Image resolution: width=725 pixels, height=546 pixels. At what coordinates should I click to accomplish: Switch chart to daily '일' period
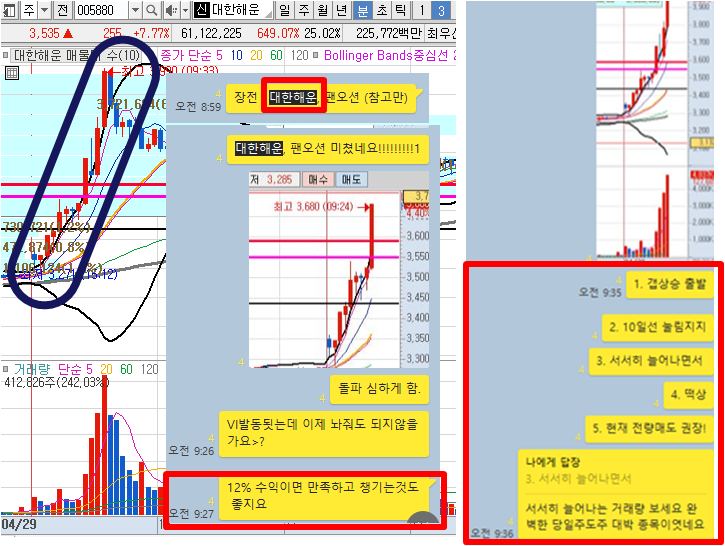point(284,10)
